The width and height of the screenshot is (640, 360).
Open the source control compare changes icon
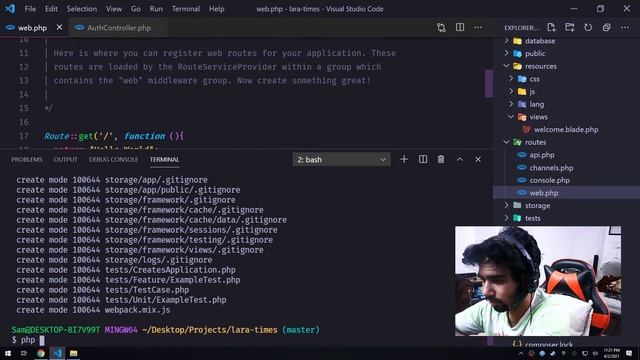[441, 27]
